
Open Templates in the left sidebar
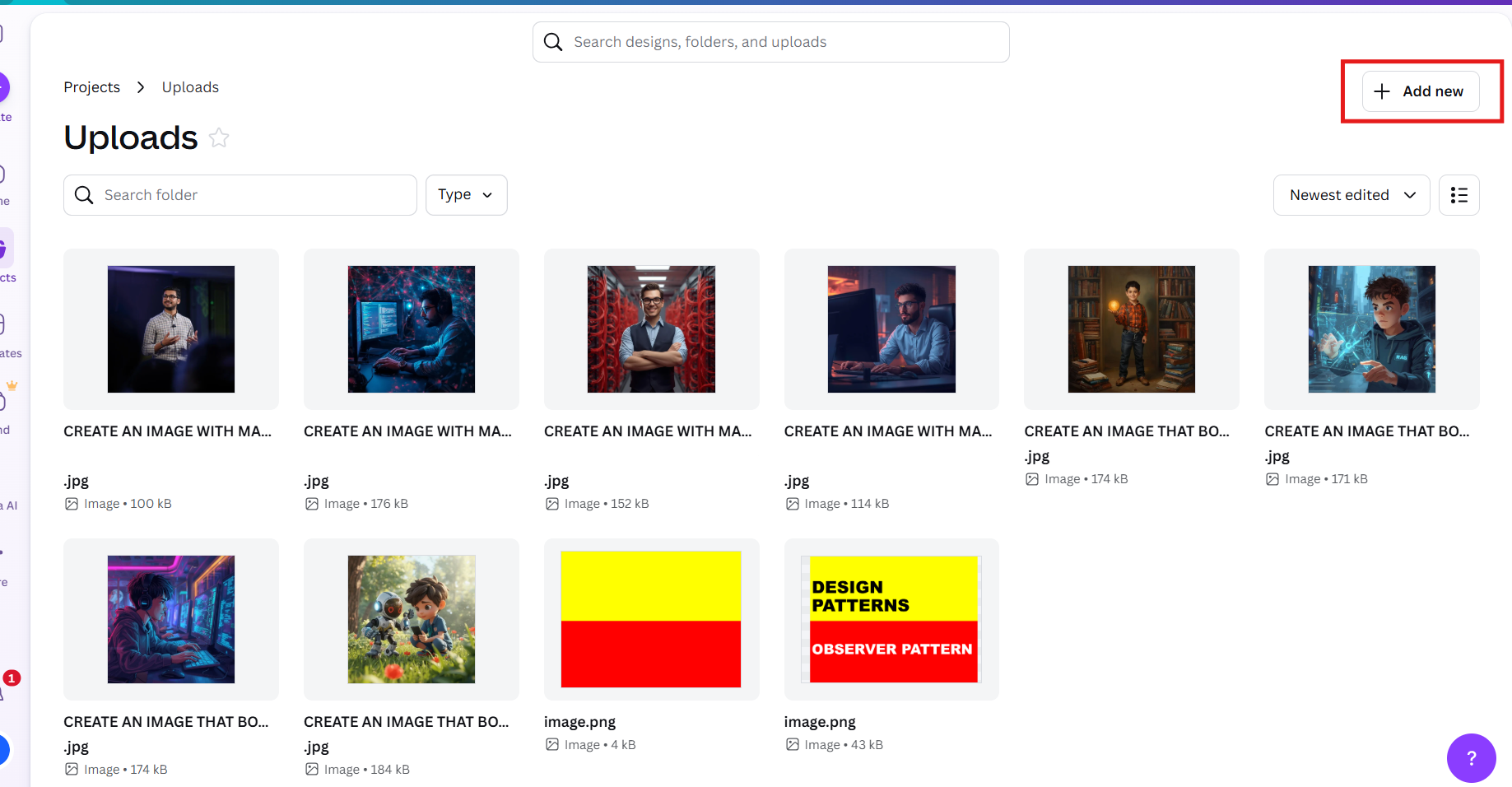7,333
